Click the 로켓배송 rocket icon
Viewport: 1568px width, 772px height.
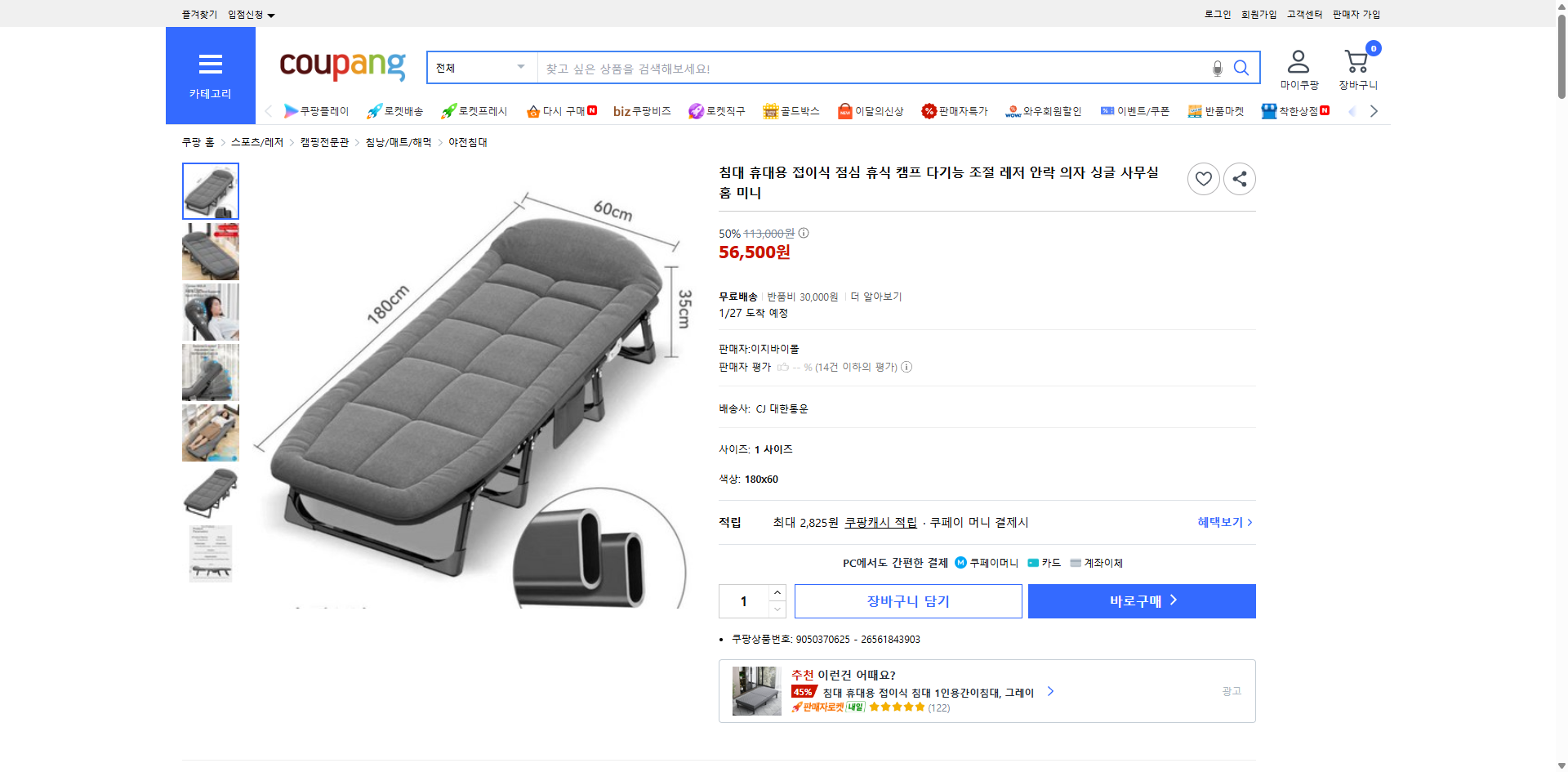click(372, 110)
